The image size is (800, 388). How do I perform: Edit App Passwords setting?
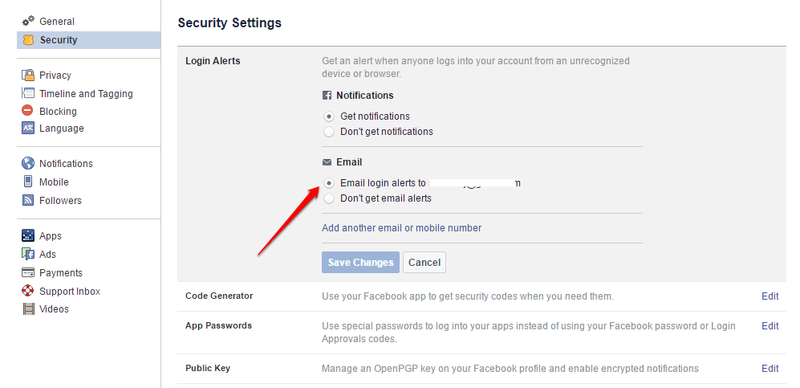click(x=770, y=326)
